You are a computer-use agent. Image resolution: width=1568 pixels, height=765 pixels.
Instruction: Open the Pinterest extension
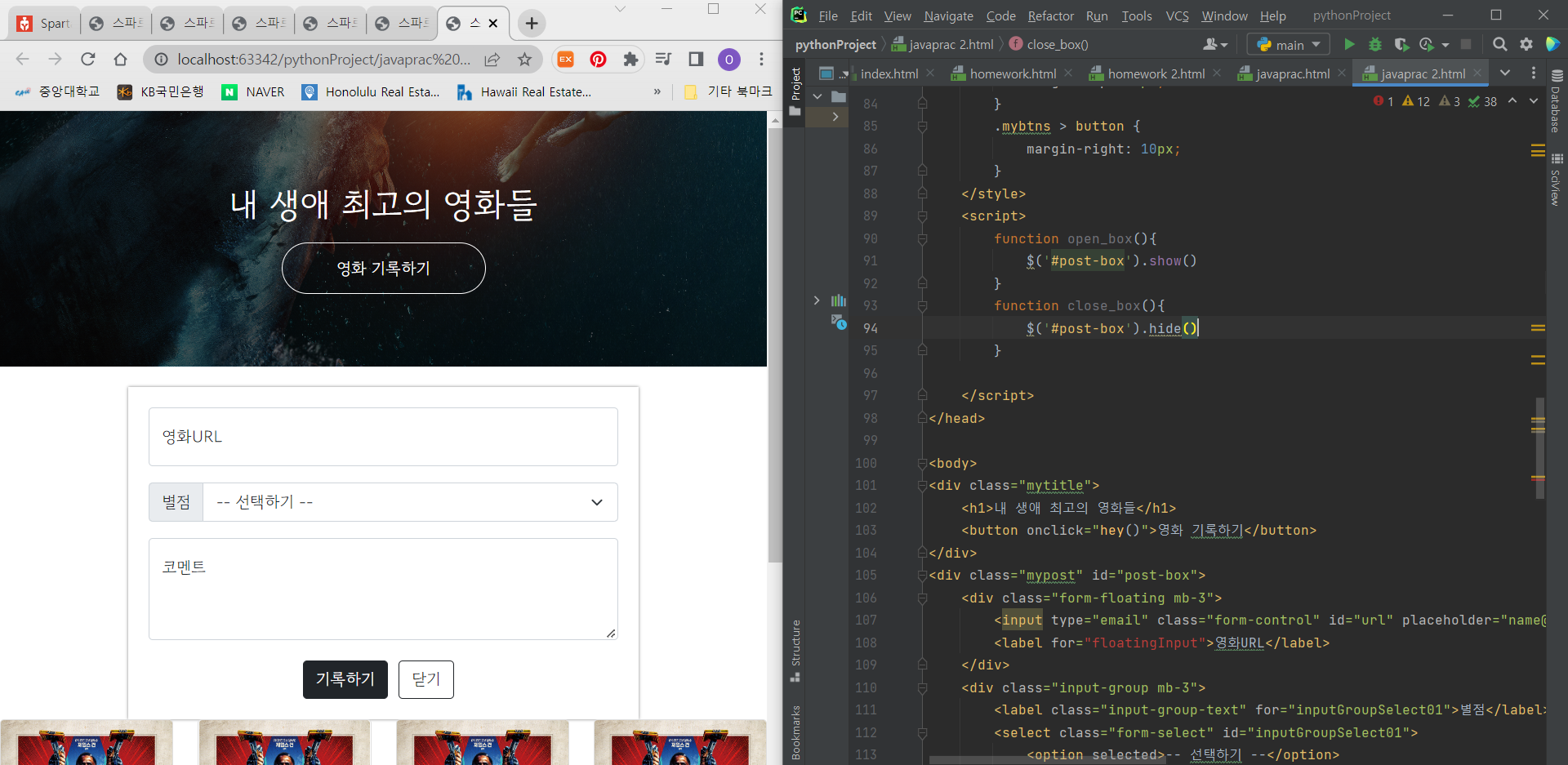click(598, 59)
